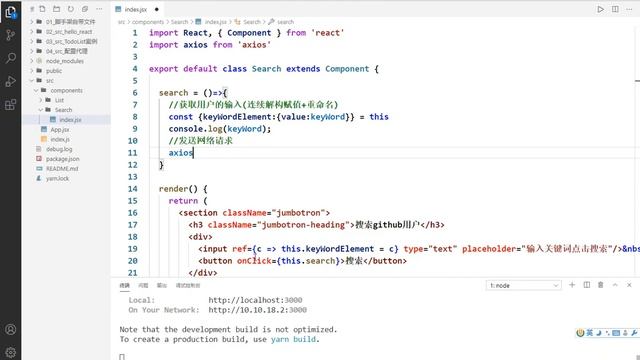The image size is (640, 360).
Task: Click the IME keyboard icon
Action: coord(616,333)
